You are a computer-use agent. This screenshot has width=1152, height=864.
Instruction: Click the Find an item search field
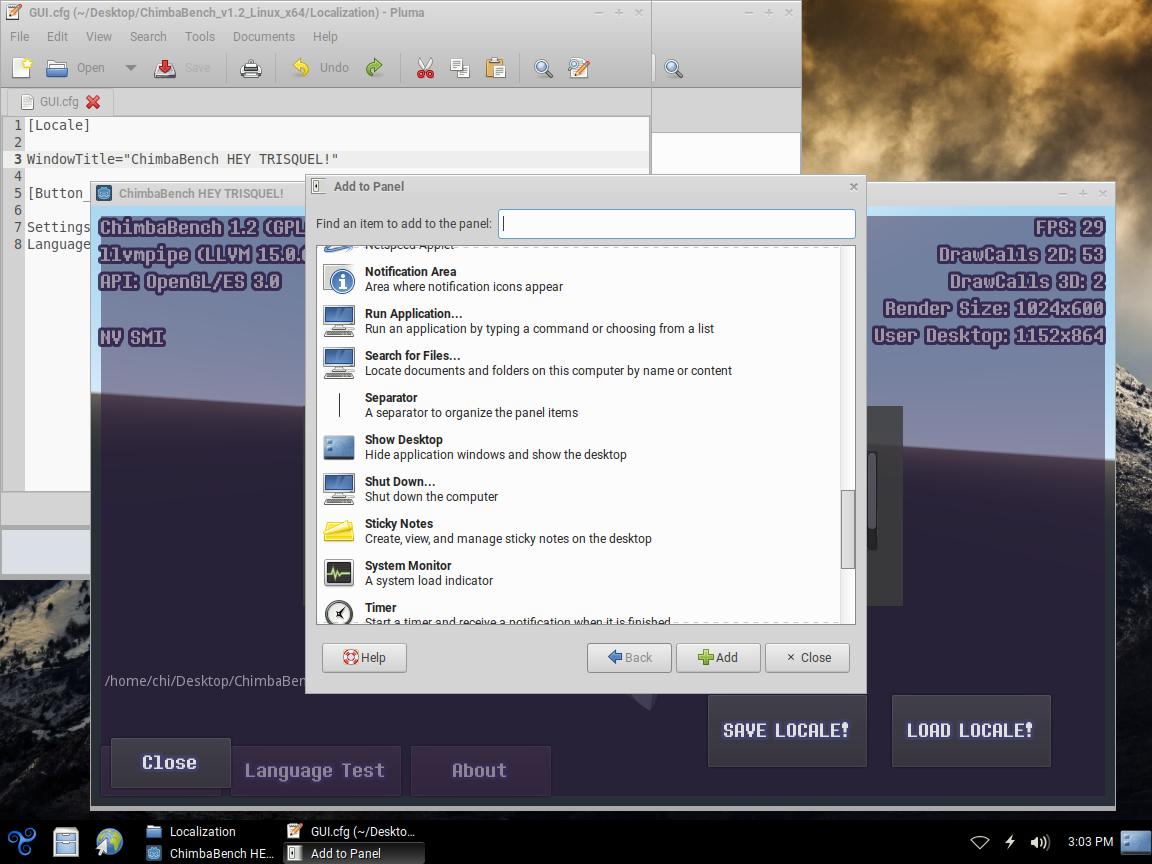click(677, 223)
